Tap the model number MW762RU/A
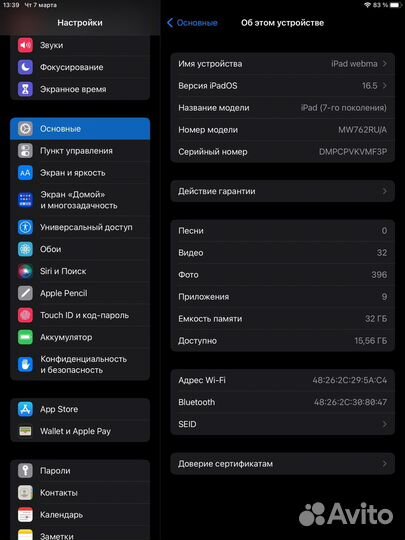405x540 pixels. pos(362,130)
